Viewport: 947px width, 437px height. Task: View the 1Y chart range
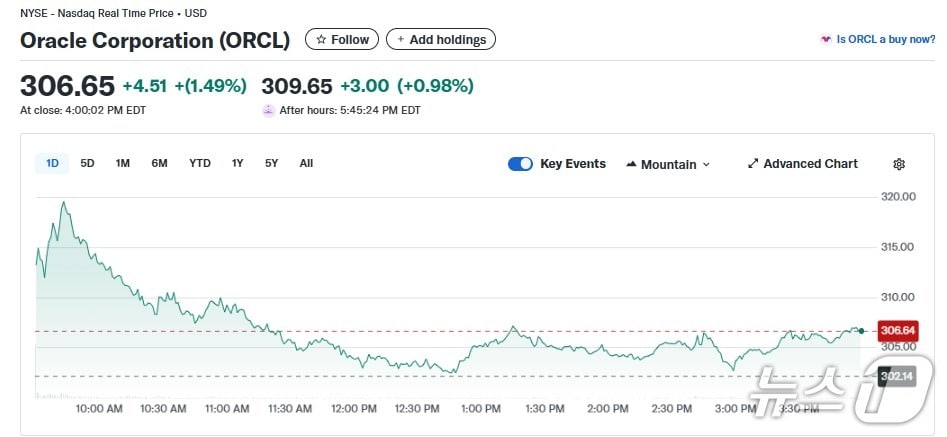click(237, 163)
